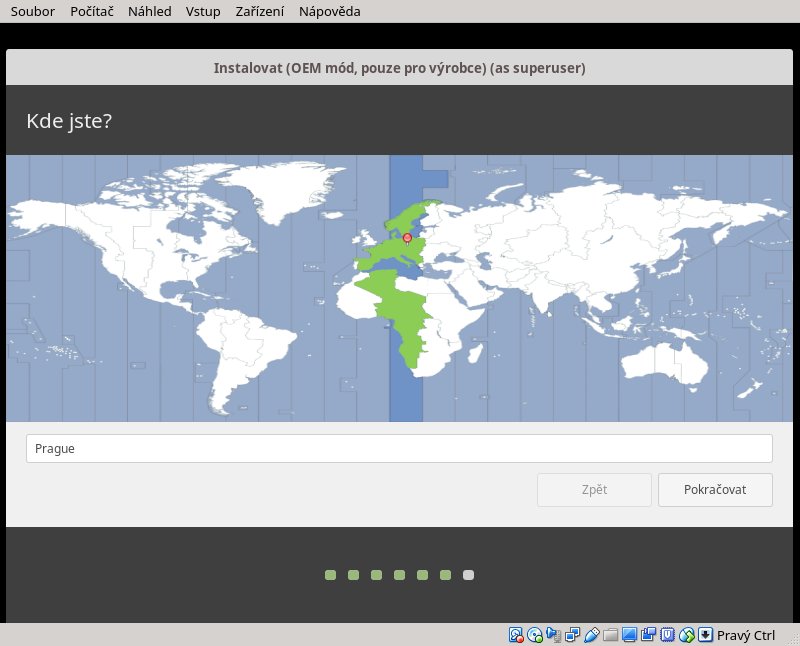
Task: Click the mouse integration status icon
Action: click(687, 635)
